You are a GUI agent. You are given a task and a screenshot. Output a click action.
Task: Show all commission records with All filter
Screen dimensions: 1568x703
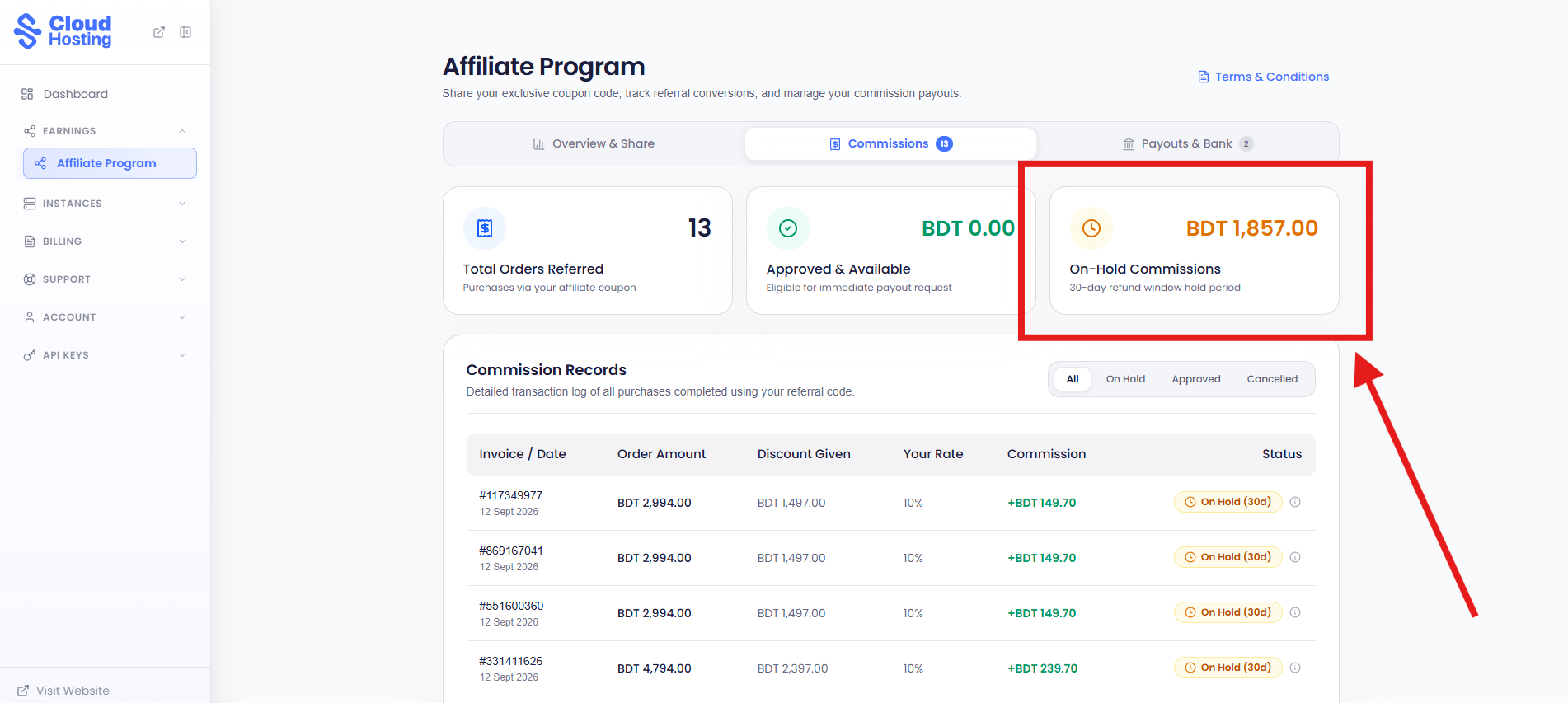tap(1073, 379)
